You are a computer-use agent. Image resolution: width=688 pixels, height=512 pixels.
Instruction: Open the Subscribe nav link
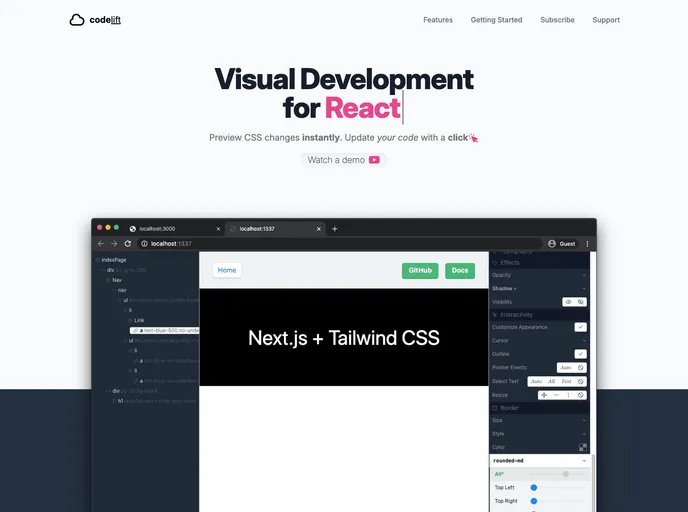[557, 20]
